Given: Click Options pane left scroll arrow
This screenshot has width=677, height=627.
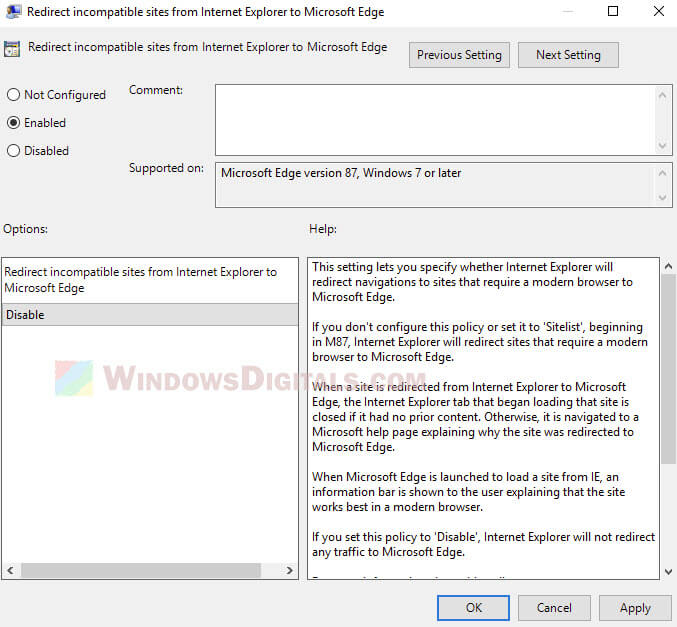Looking at the screenshot, I should pos(10,570).
